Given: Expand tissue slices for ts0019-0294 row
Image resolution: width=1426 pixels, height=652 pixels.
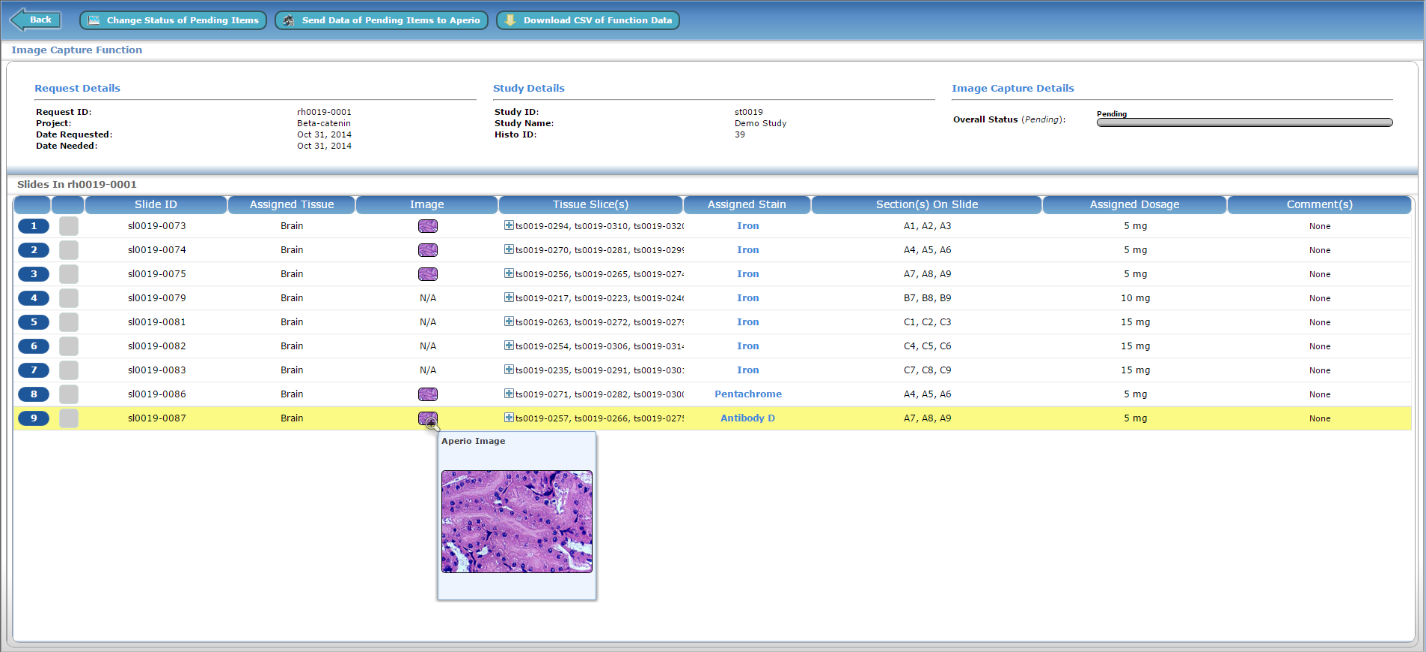Looking at the screenshot, I should (x=509, y=225).
